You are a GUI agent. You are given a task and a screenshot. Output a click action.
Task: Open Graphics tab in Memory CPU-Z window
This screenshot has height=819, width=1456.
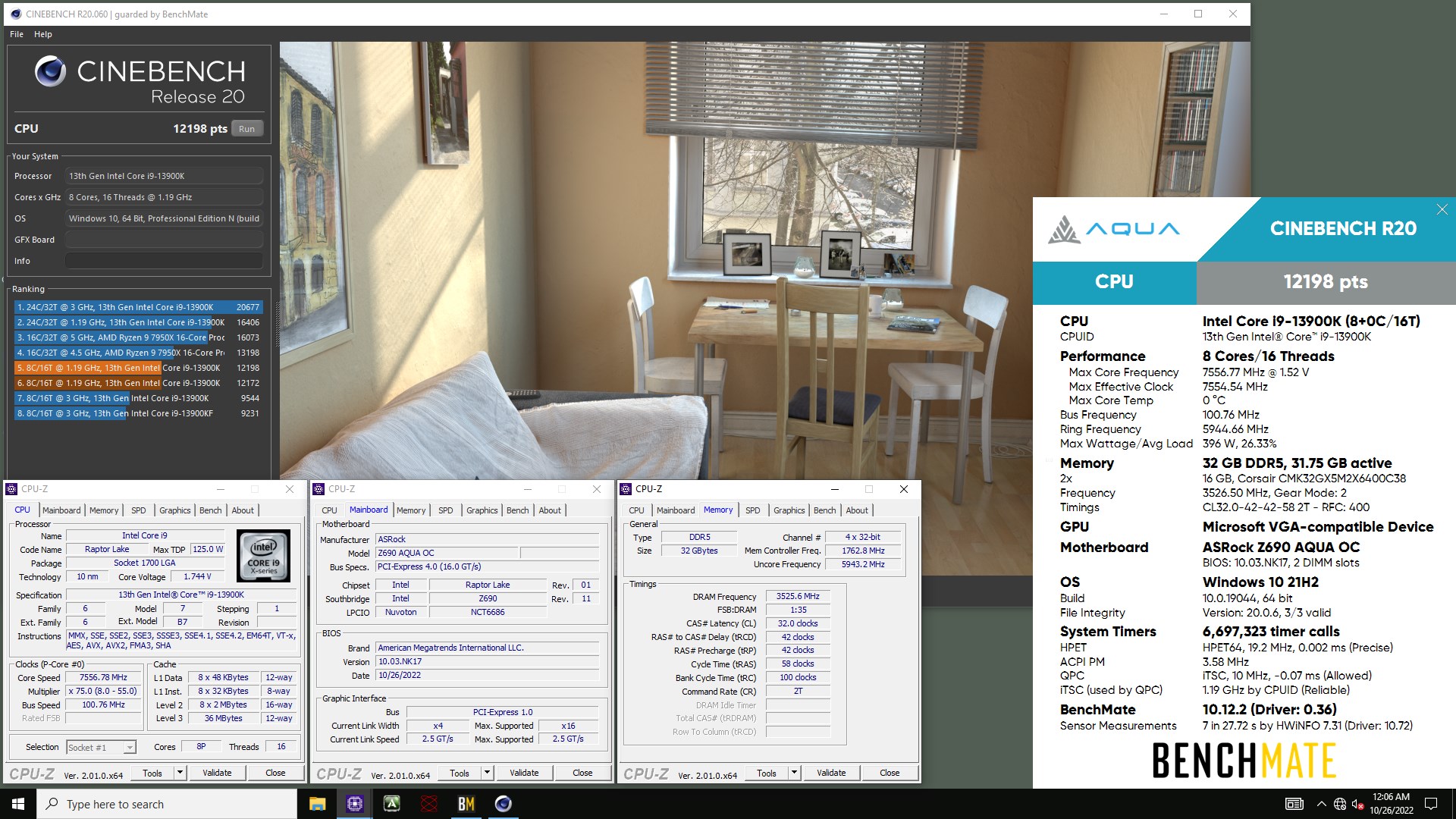click(789, 510)
